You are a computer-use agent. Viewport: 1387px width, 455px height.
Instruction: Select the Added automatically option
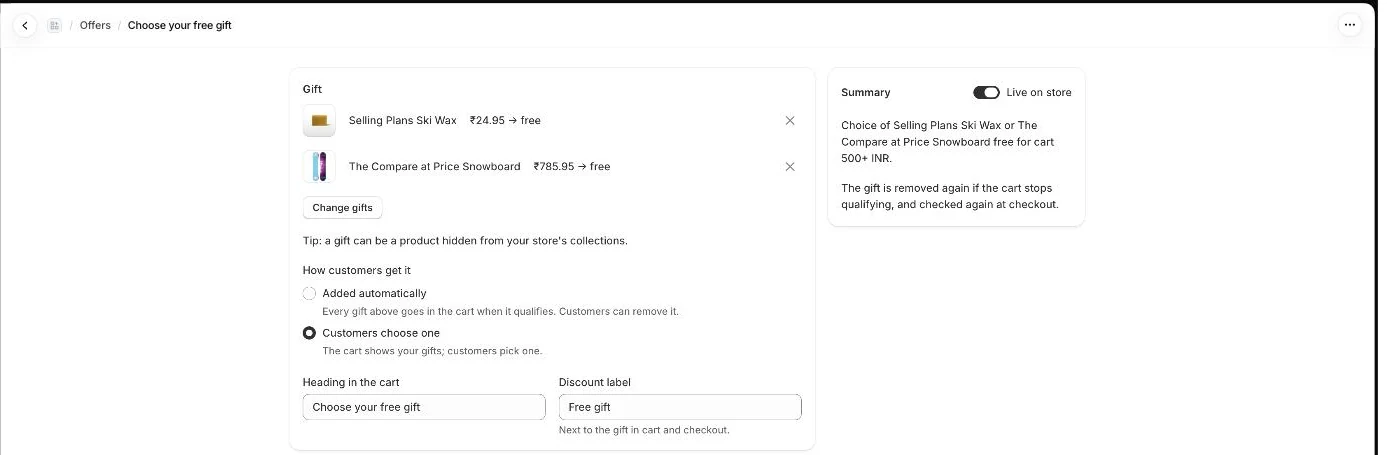click(309, 294)
